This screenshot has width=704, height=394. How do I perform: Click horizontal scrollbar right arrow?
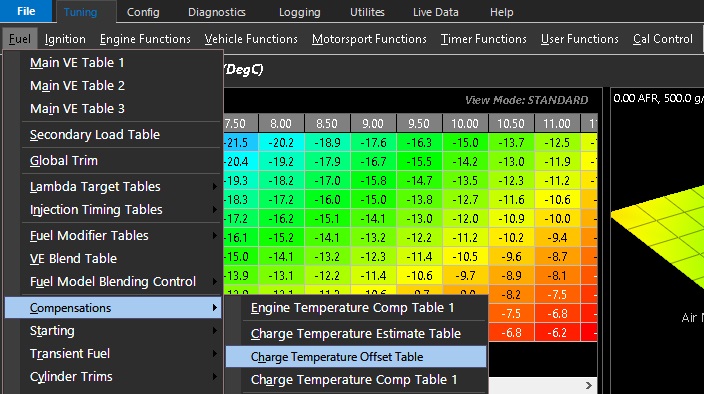[x=589, y=386]
